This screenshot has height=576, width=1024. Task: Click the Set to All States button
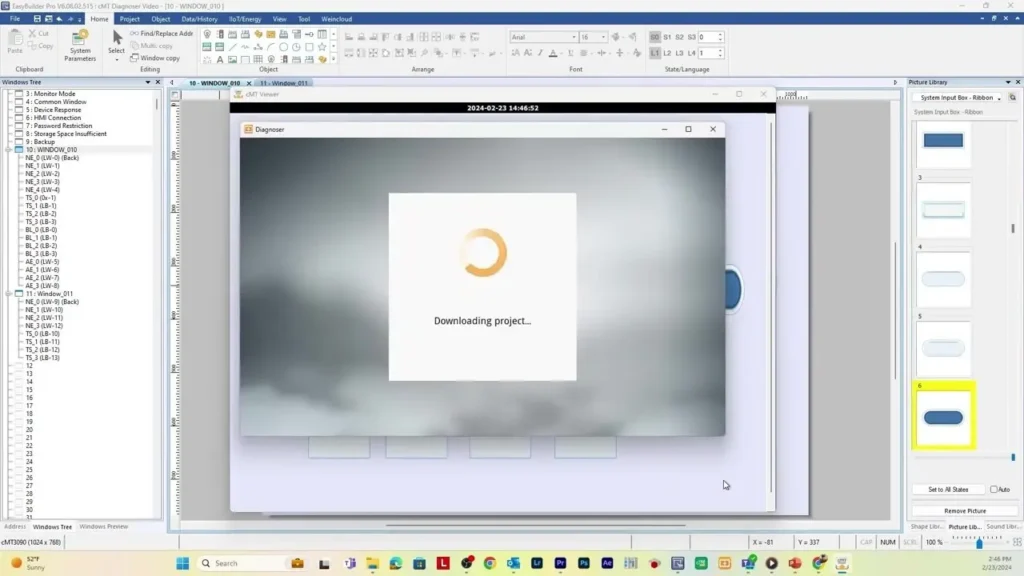coord(948,489)
